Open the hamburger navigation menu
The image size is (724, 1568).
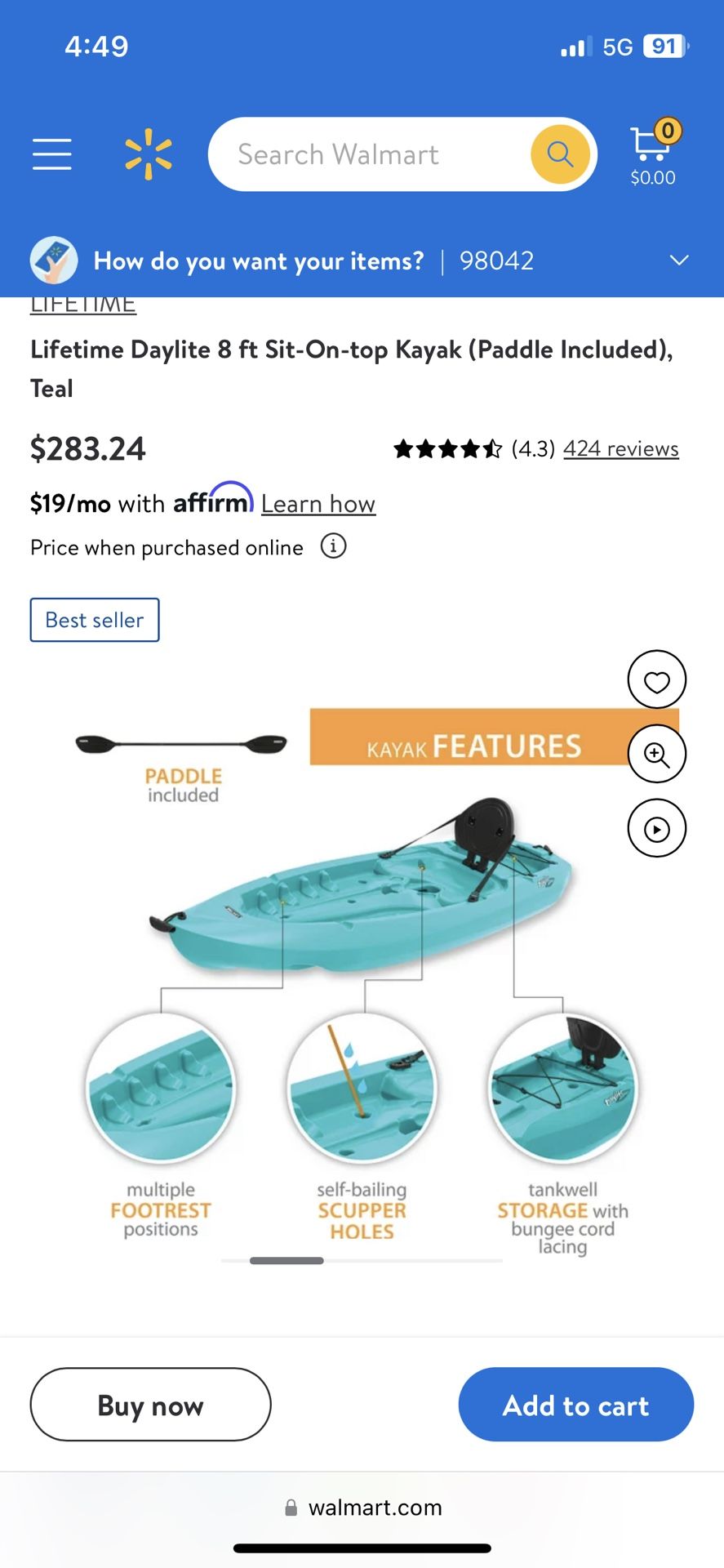[x=51, y=154]
